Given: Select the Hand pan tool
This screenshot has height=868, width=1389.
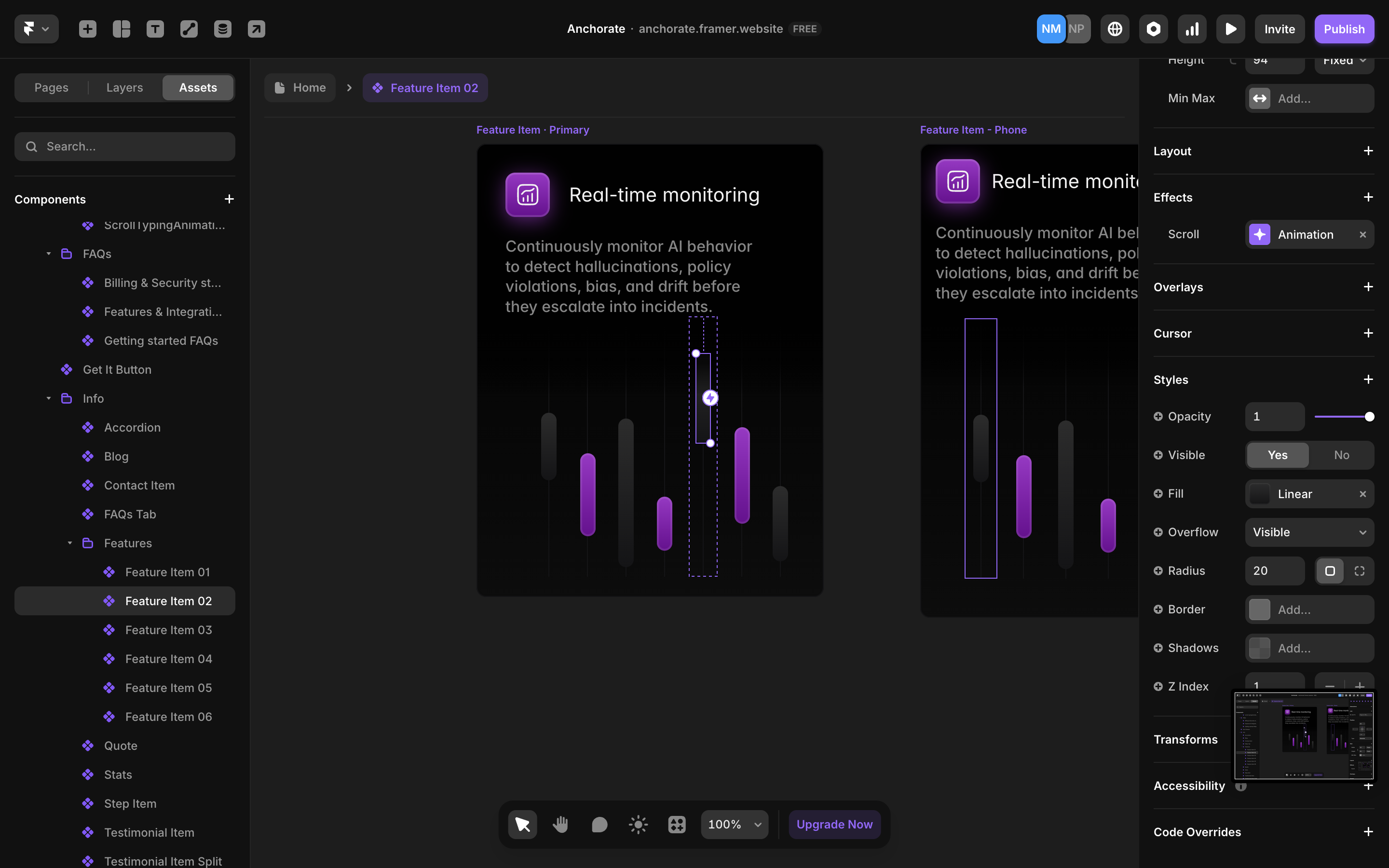Looking at the screenshot, I should point(560,825).
